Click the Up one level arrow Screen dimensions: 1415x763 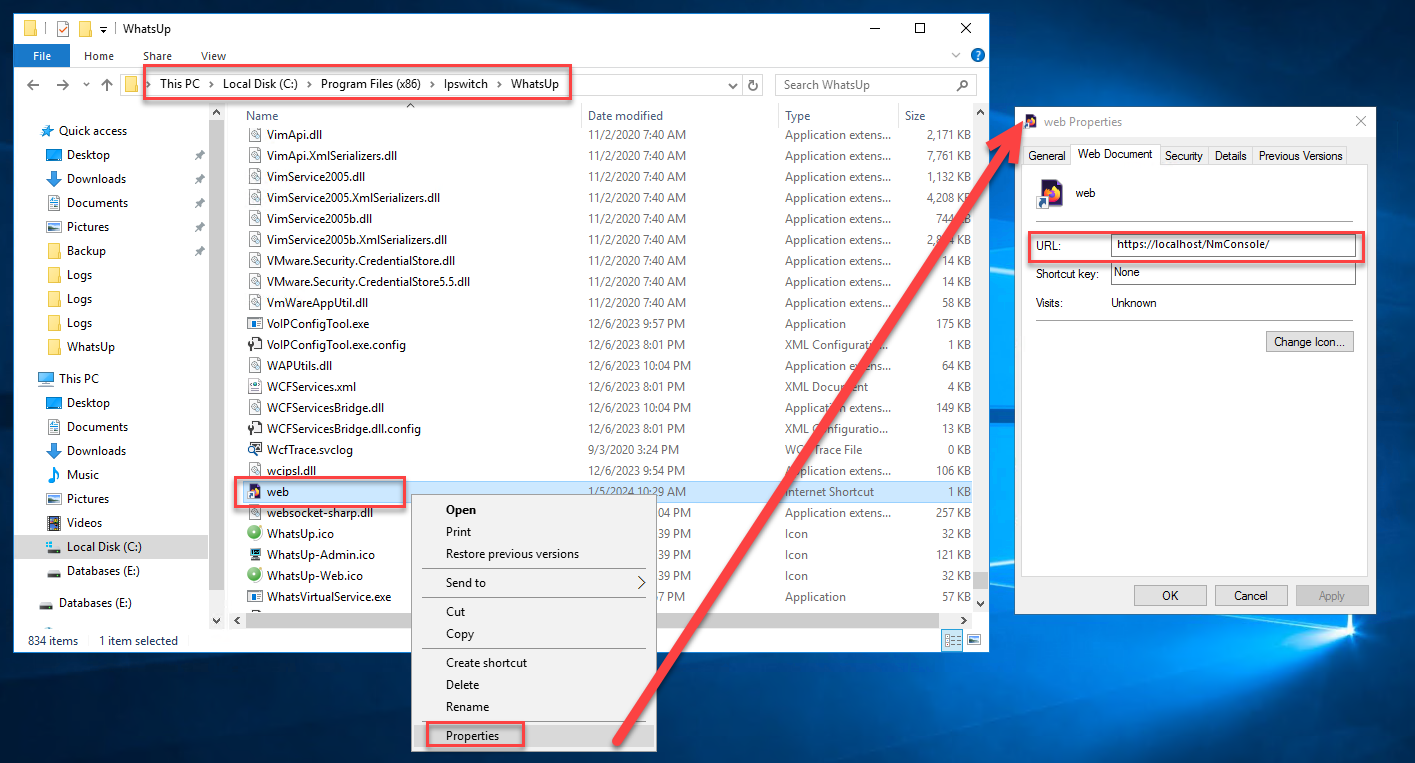(108, 85)
